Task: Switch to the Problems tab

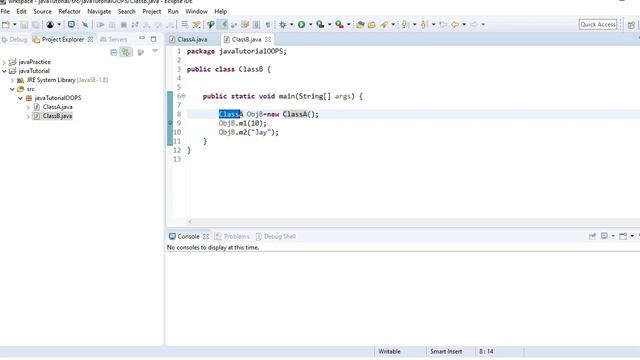Action: [232, 236]
